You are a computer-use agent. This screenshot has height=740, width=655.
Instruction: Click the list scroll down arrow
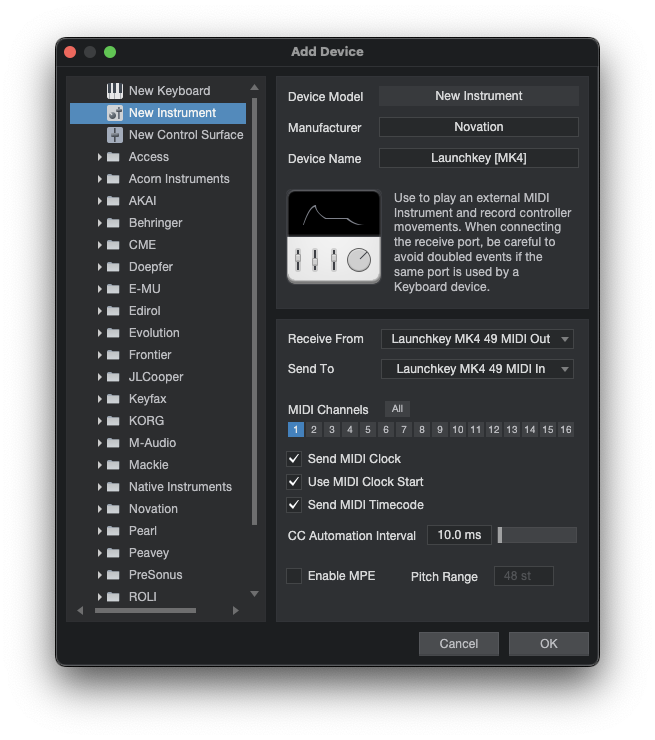click(254, 594)
